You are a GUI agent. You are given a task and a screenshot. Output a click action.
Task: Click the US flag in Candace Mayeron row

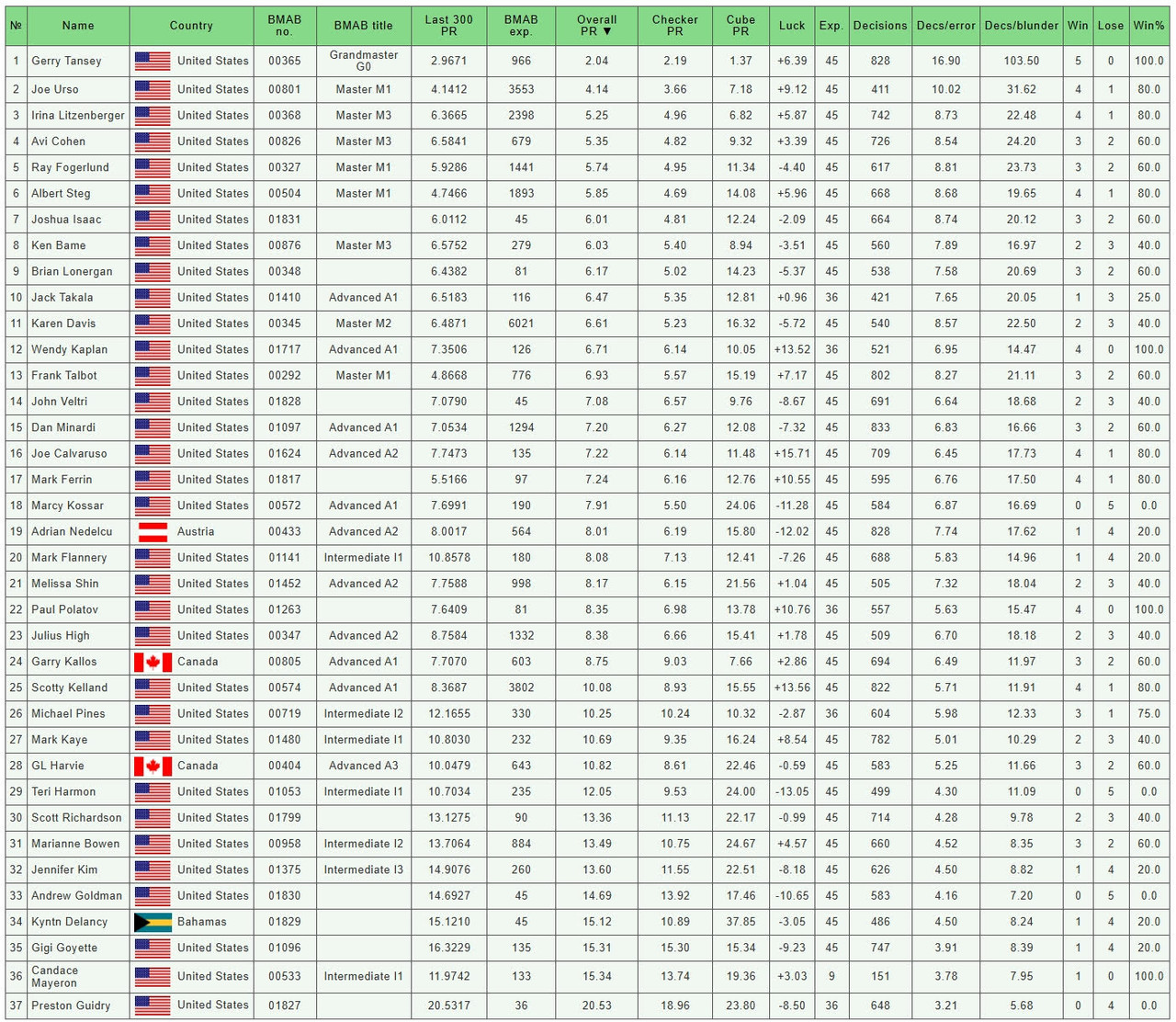tap(153, 976)
